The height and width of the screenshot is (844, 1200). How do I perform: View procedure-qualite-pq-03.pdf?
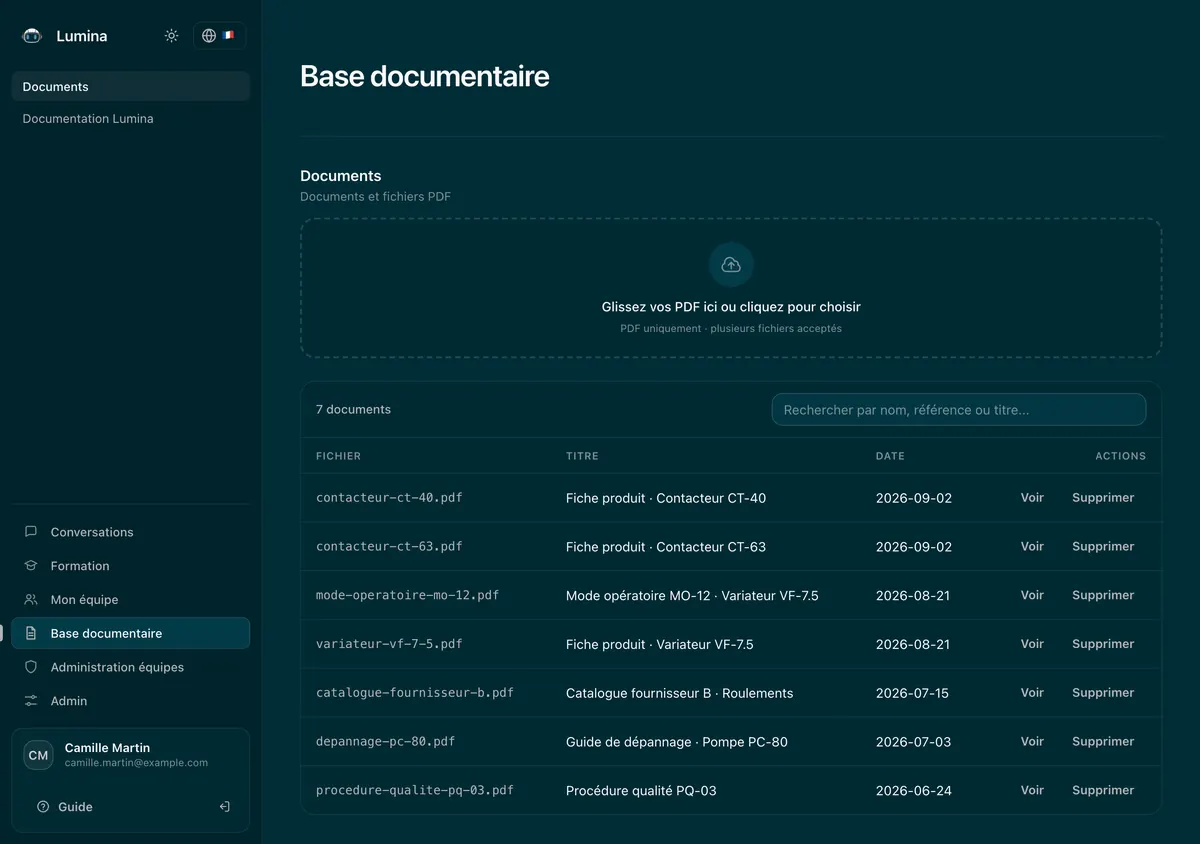(1032, 790)
